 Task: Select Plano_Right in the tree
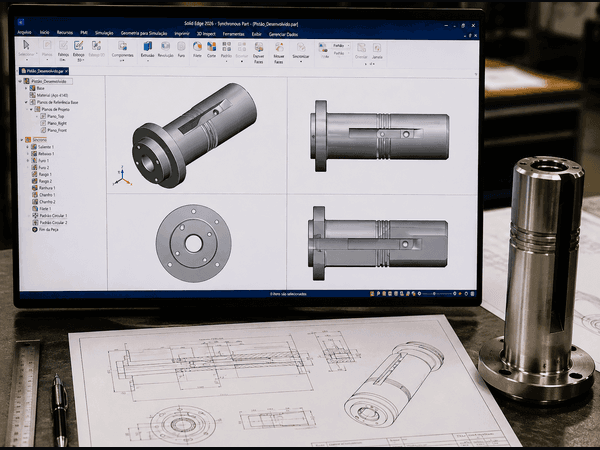[54, 123]
